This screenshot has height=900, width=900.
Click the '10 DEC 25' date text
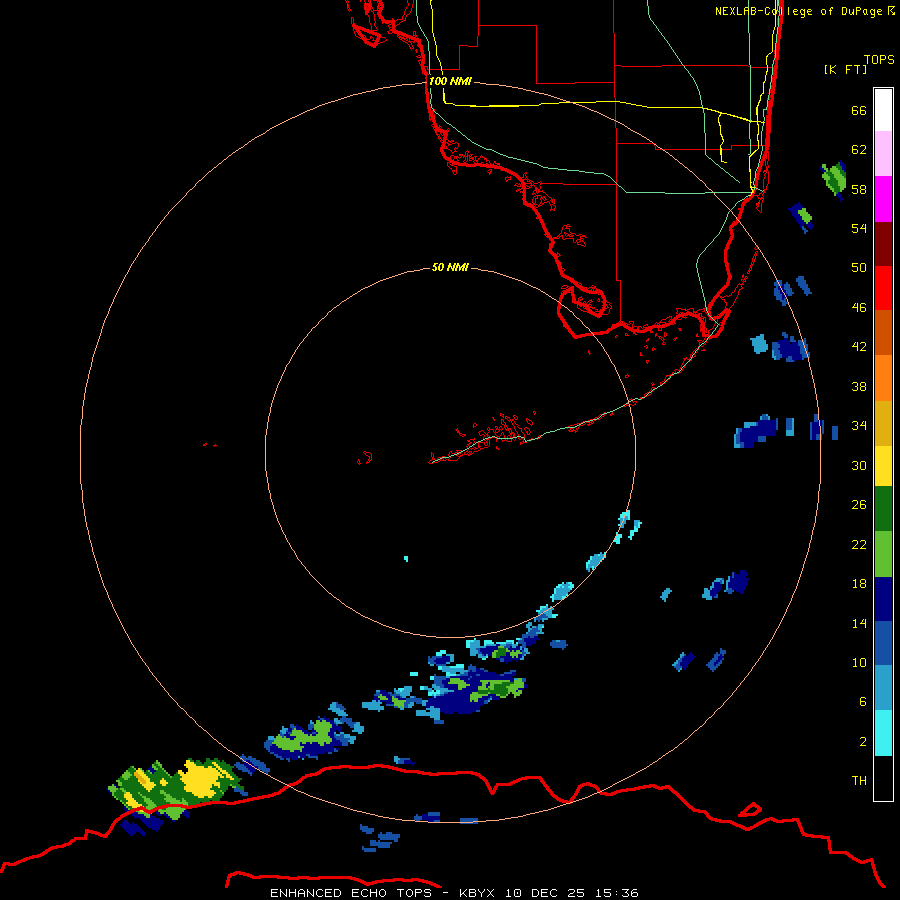click(545, 893)
